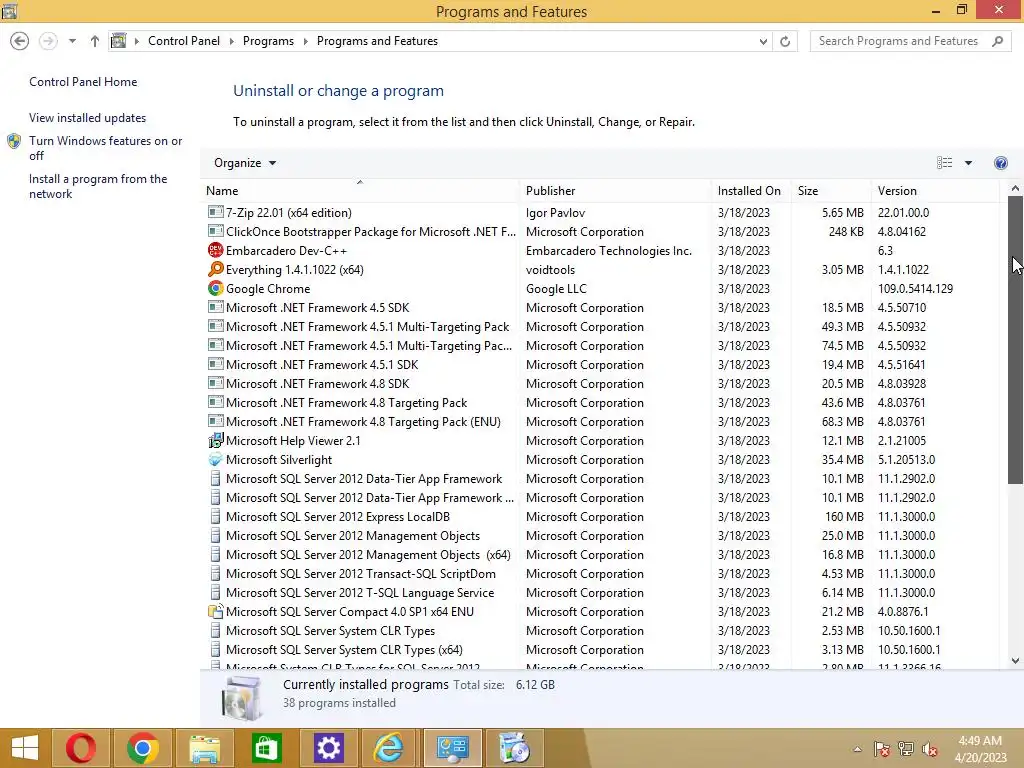This screenshot has height=768, width=1024.
Task: Click the Microsoft Silverlight icon
Action: [x=216, y=459]
